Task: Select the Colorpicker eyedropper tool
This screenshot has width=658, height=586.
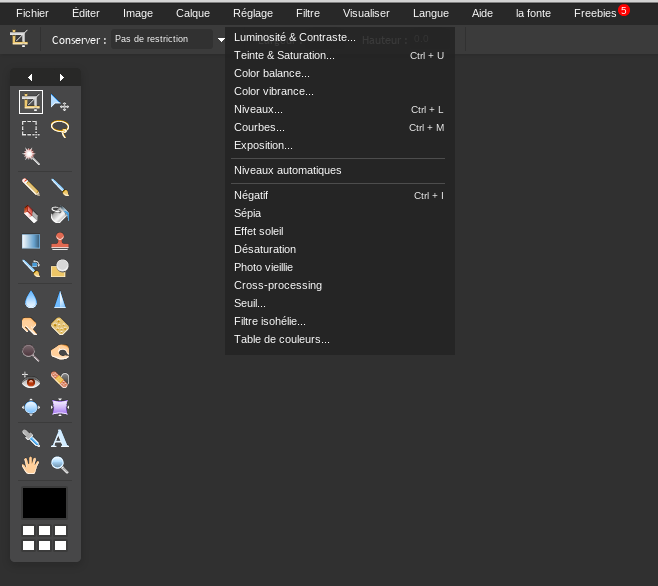Action: click(31, 439)
